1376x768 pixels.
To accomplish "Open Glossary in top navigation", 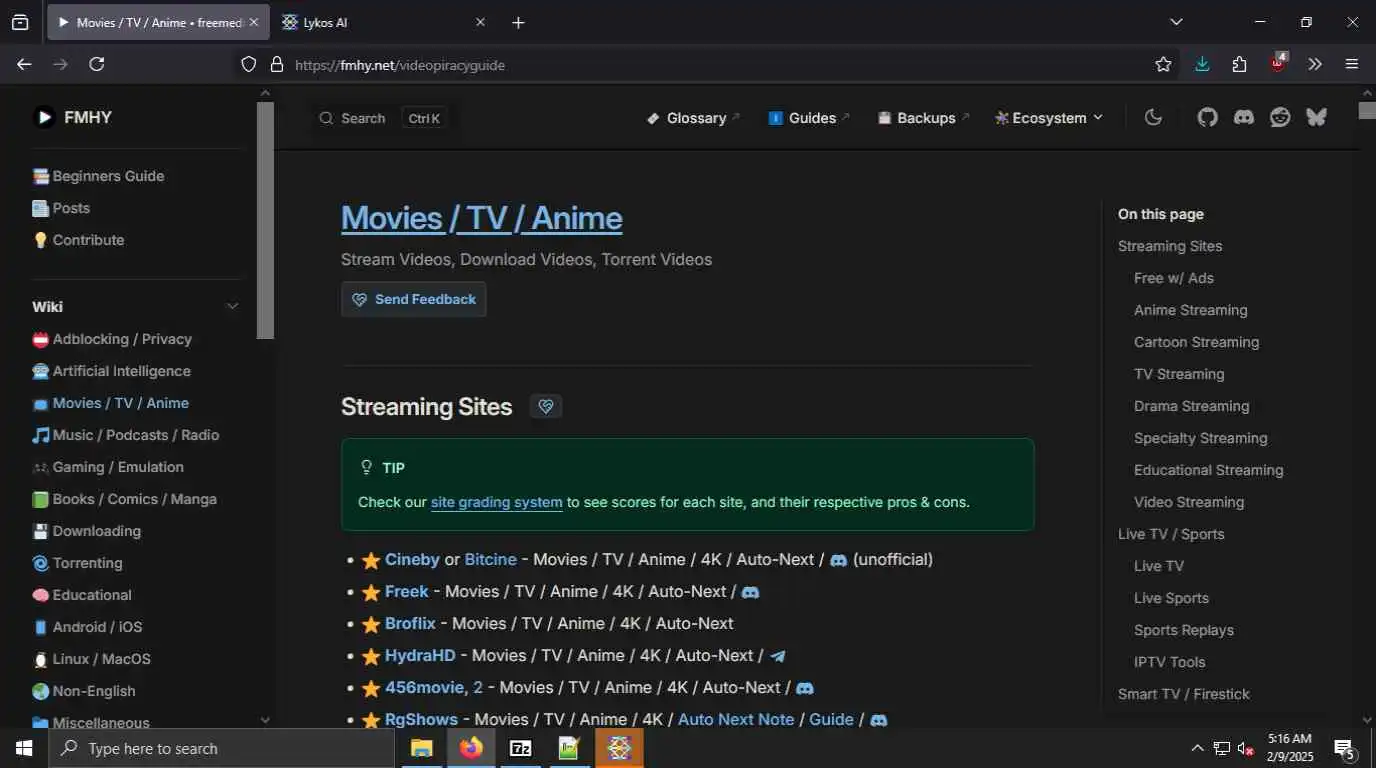I will point(694,117).
